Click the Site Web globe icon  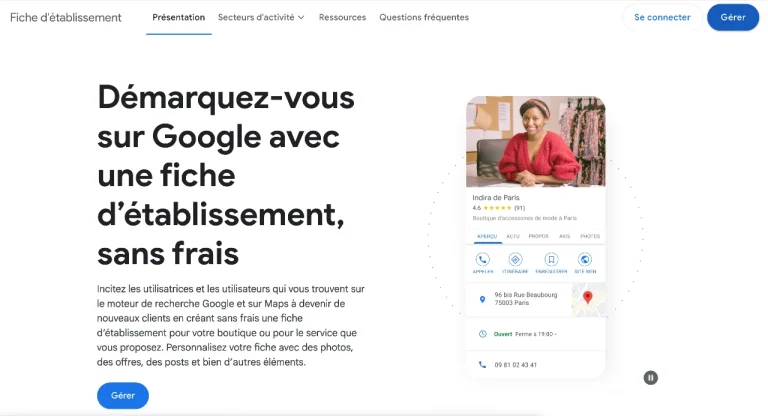pyautogui.click(x=585, y=260)
